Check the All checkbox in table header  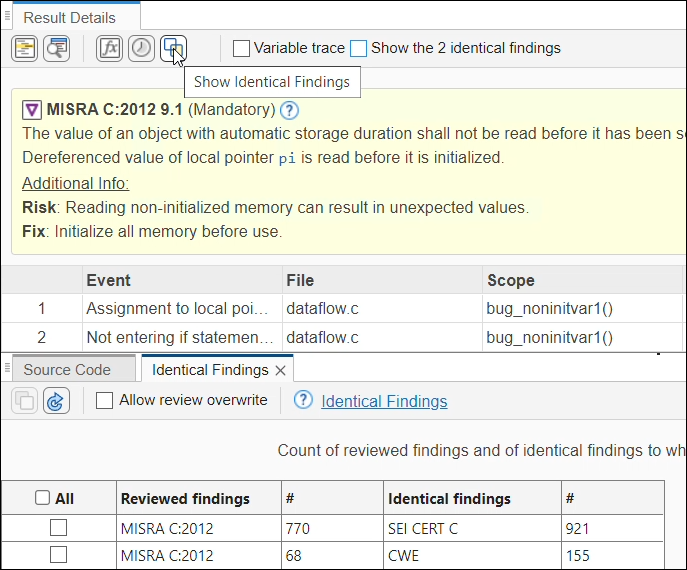42,498
